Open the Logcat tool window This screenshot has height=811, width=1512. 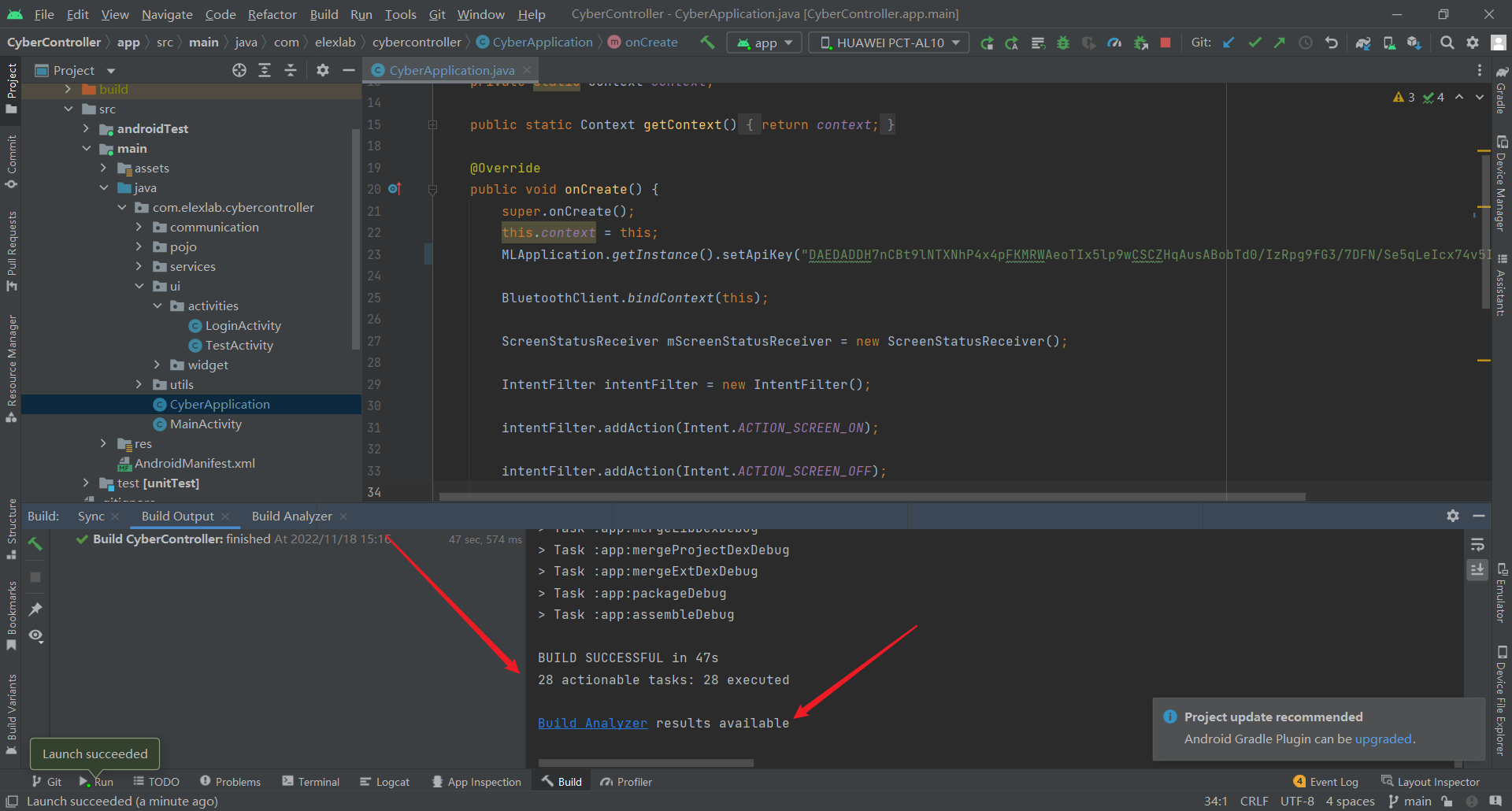[384, 782]
